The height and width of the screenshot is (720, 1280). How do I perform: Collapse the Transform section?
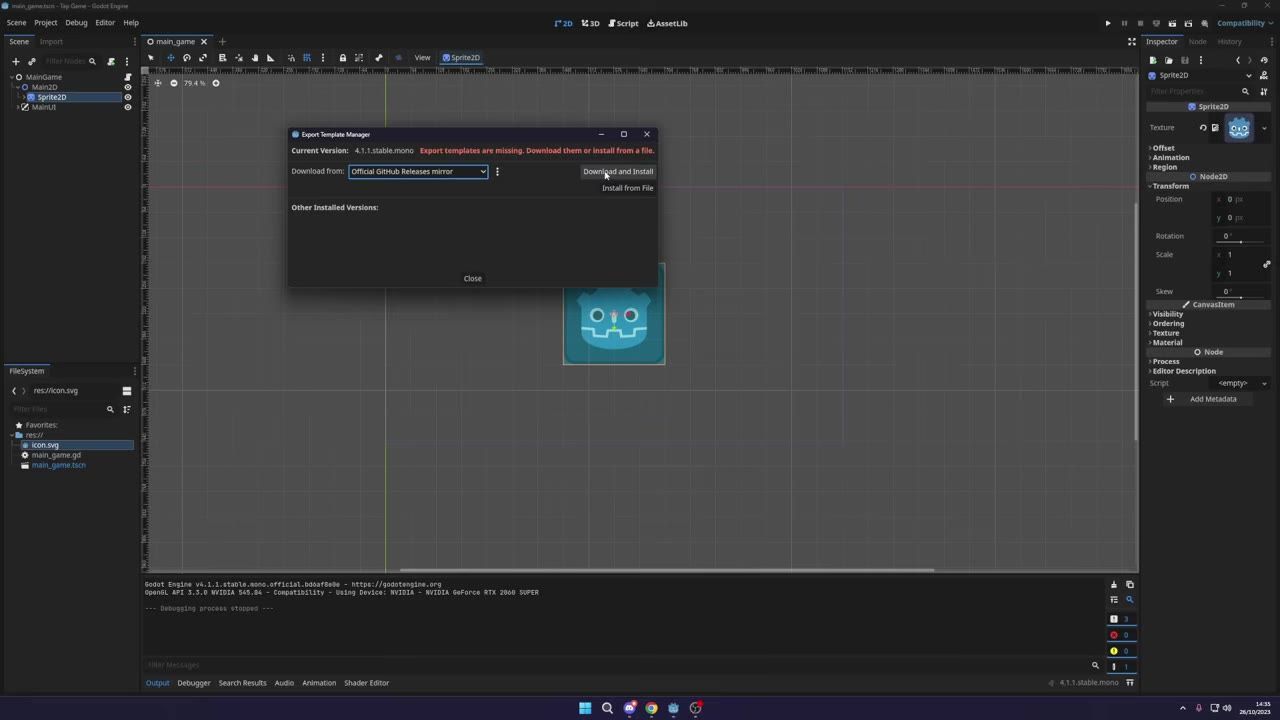click(x=1170, y=186)
